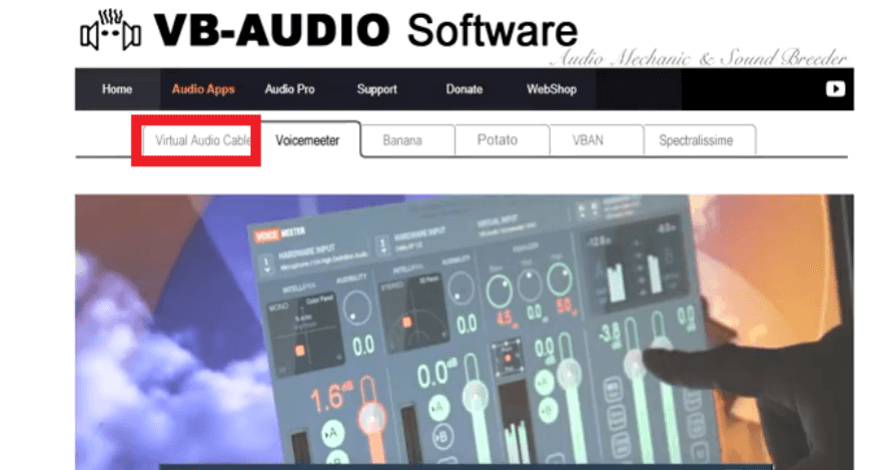The width and height of the screenshot is (892, 470).
Task: Open the Home menu item
Action: (x=117, y=89)
